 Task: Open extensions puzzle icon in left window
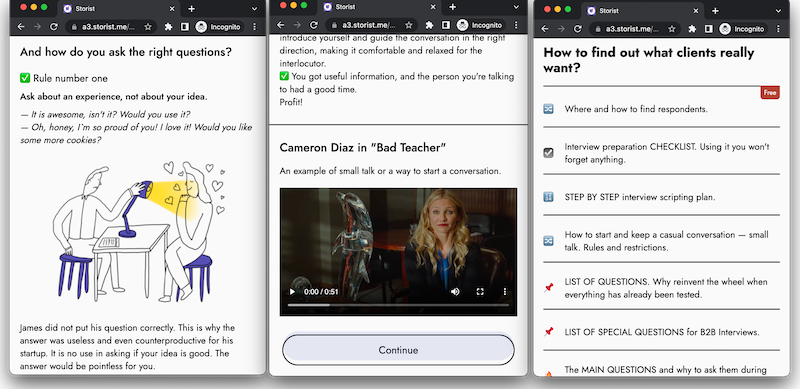168,27
